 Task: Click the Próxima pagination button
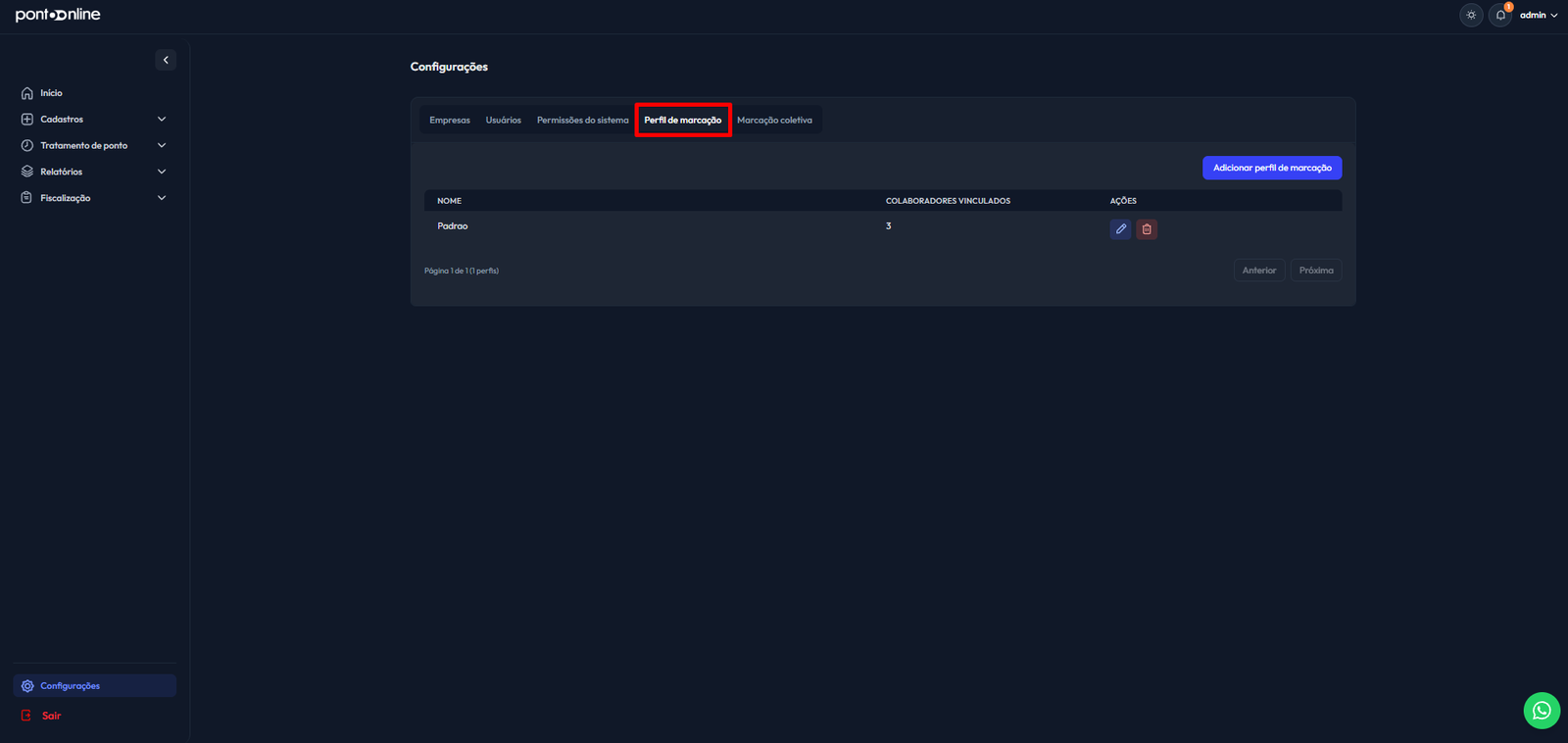[1316, 271]
